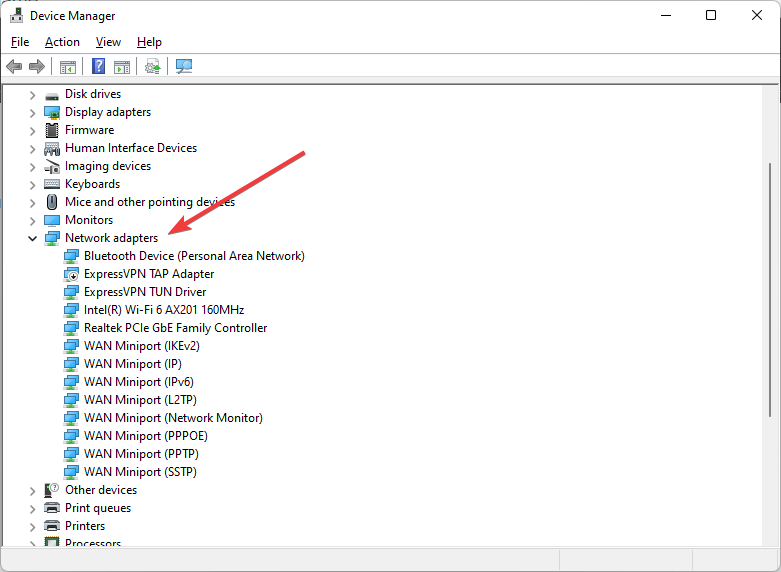Expand Human Interface Devices node
781x572 pixels.
[32, 148]
